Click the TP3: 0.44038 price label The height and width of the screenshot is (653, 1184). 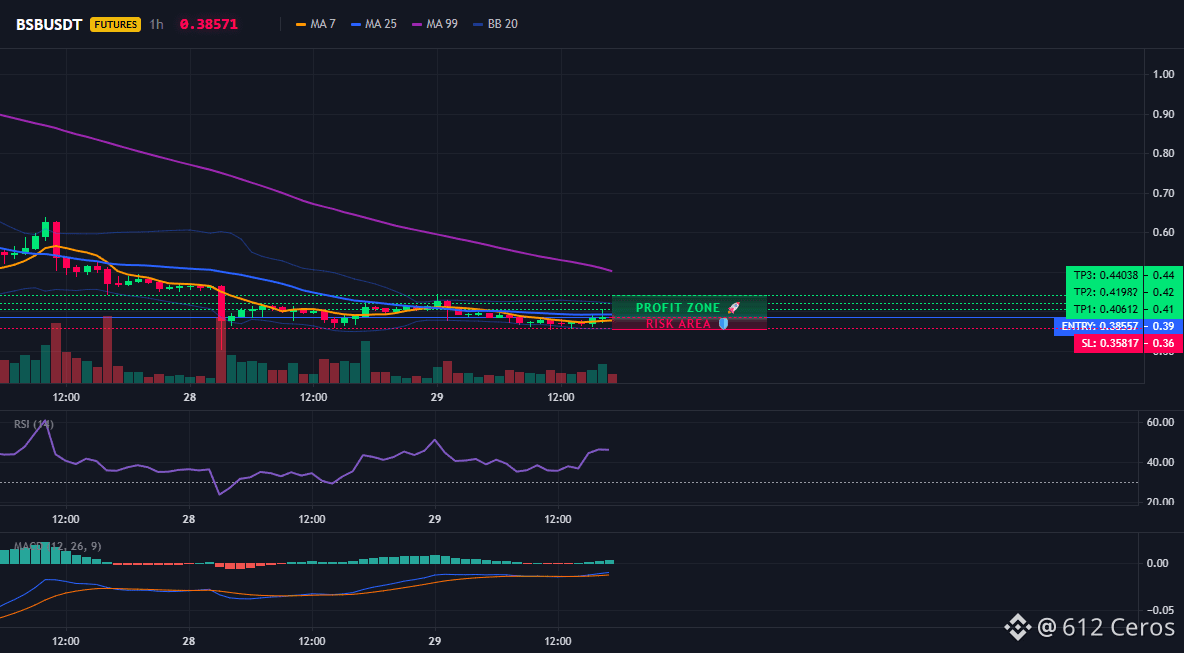click(x=1105, y=275)
